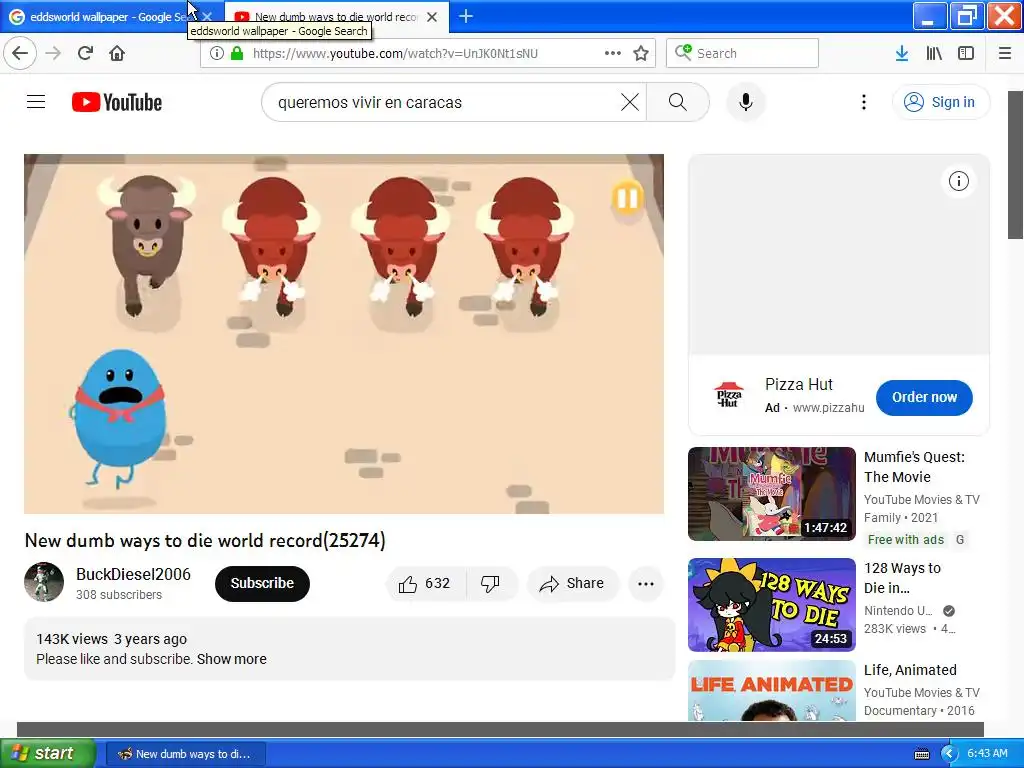Toggle the browser sidebar icon
Viewport: 1024px width, 768px height.
(x=966, y=53)
